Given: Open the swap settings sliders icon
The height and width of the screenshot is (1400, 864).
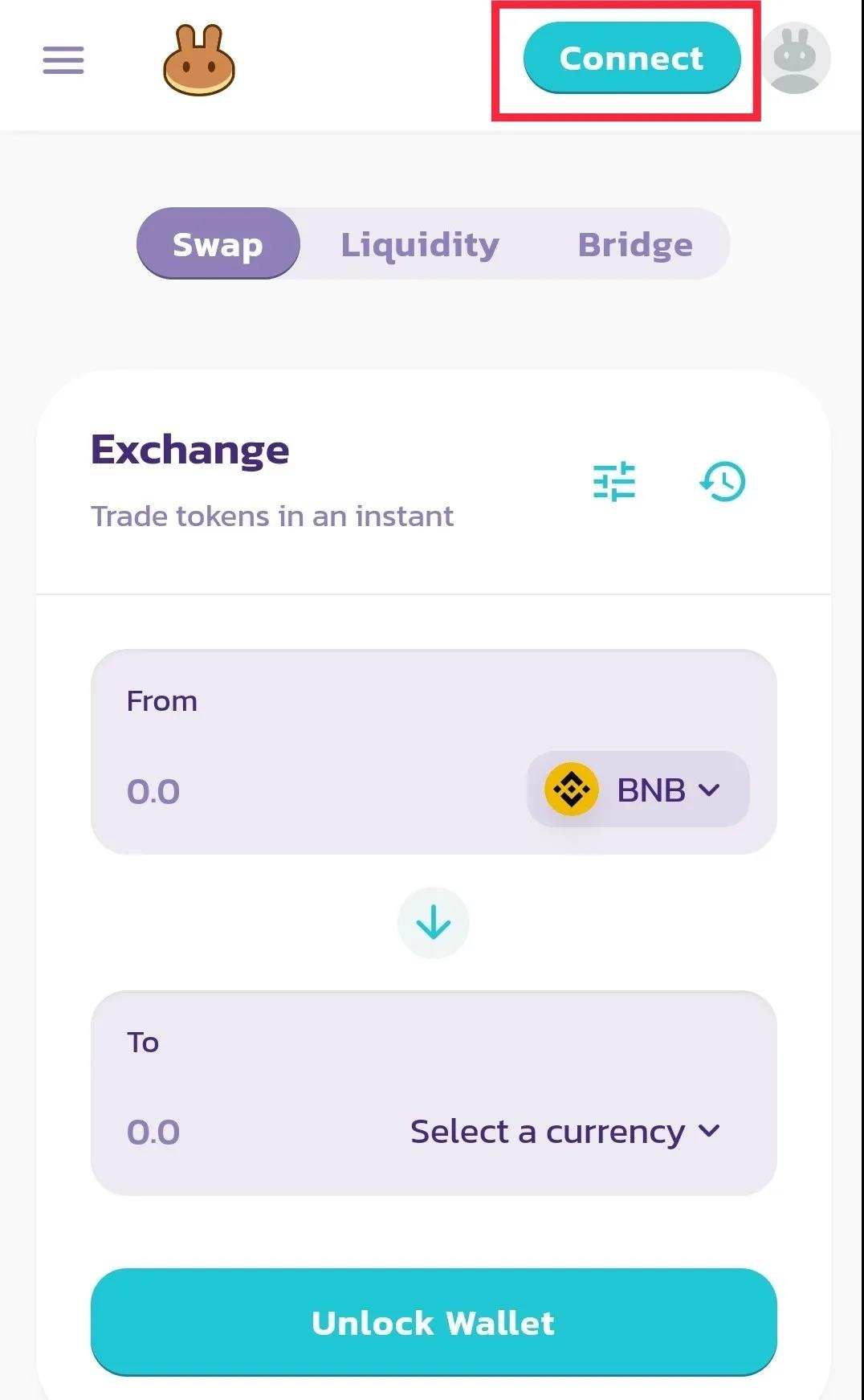Looking at the screenshot, I should pyautogui.click(x=614, y=482).
